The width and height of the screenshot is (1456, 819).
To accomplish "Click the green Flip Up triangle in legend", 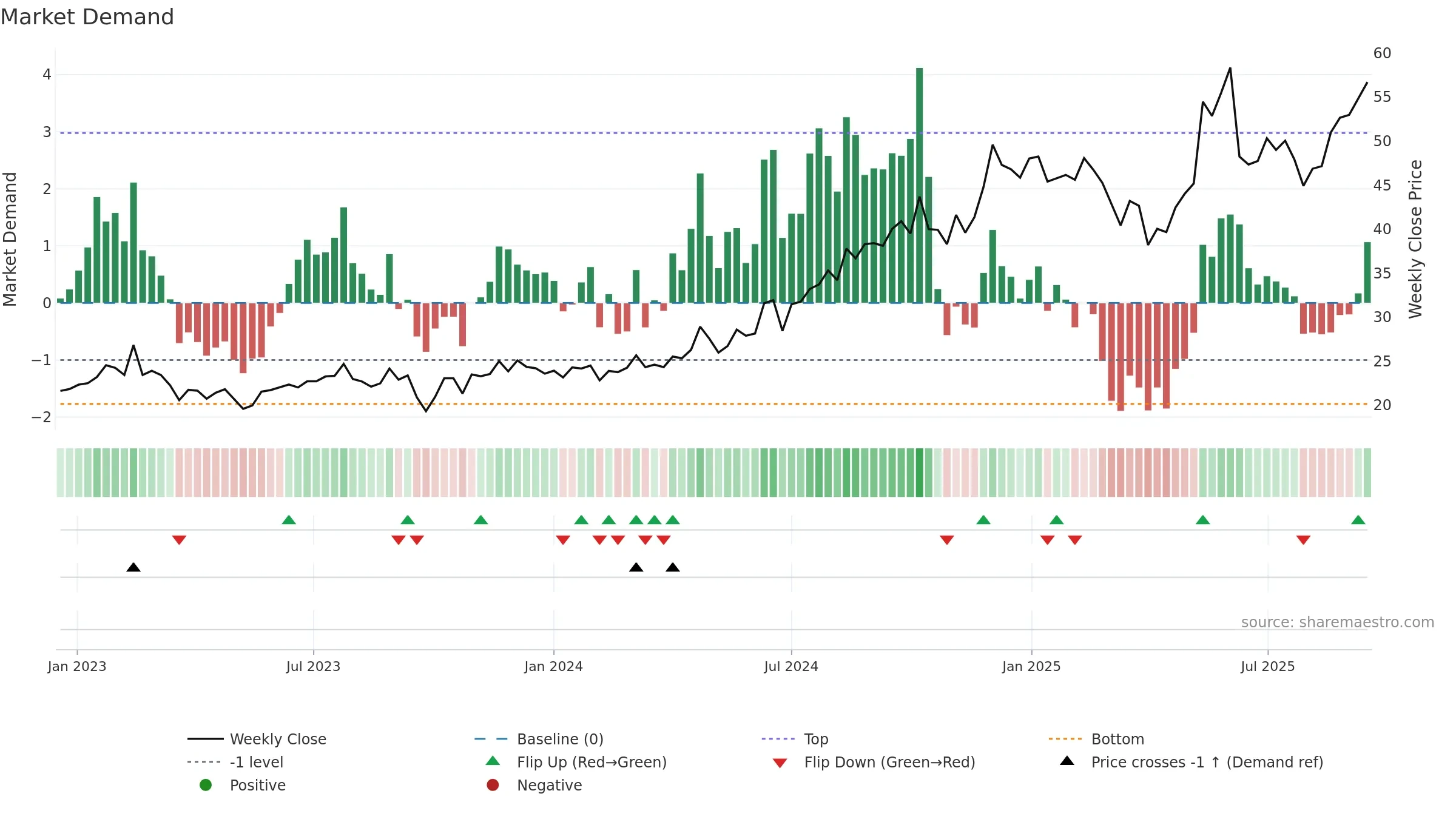I will click(493, 761).
